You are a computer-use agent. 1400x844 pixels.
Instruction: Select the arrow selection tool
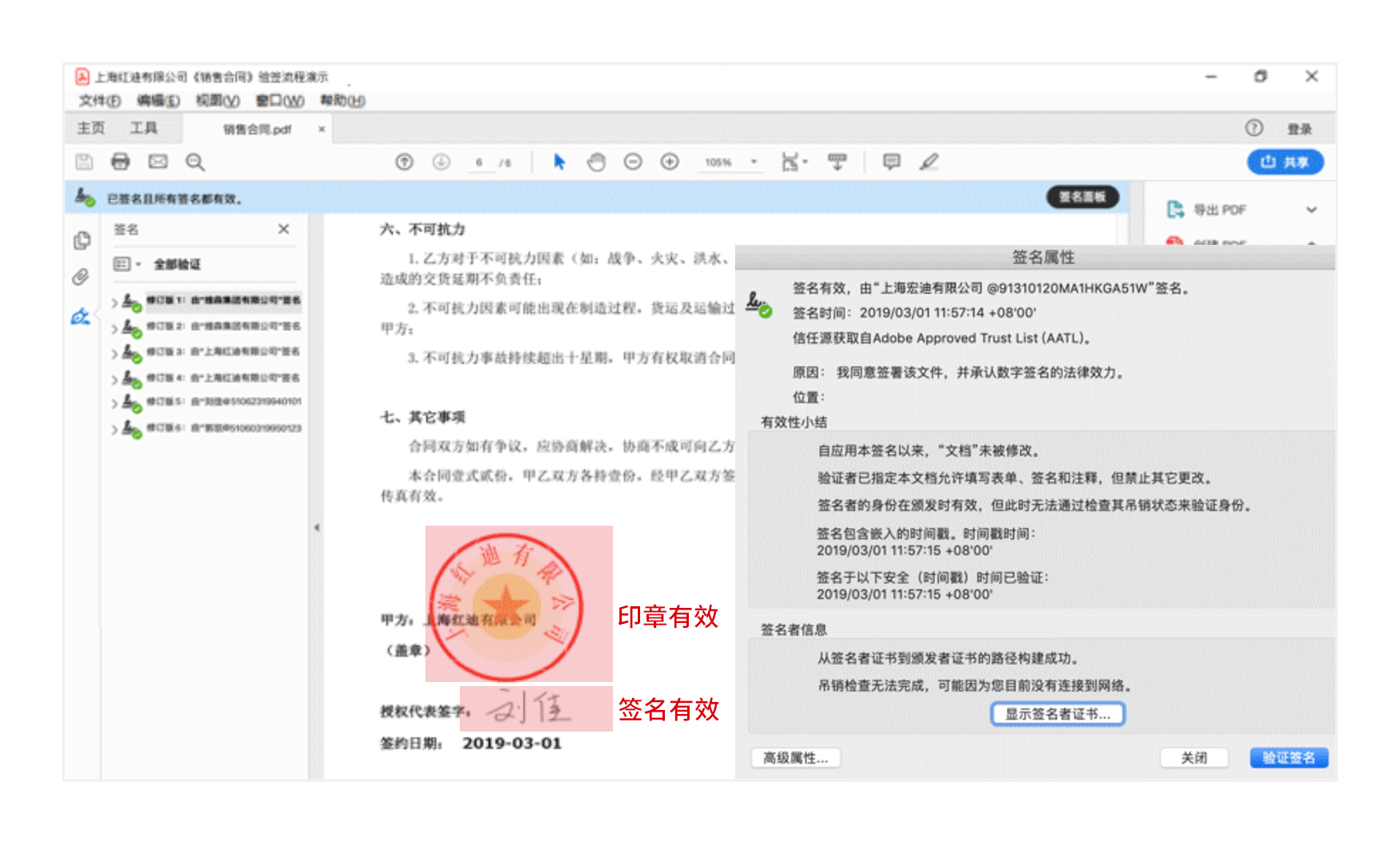(x=559, y=162)
